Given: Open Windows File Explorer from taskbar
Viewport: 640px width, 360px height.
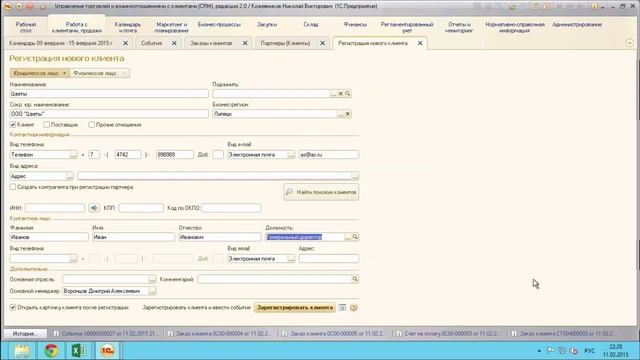Looking at the screenshot, I should point(22,351).
